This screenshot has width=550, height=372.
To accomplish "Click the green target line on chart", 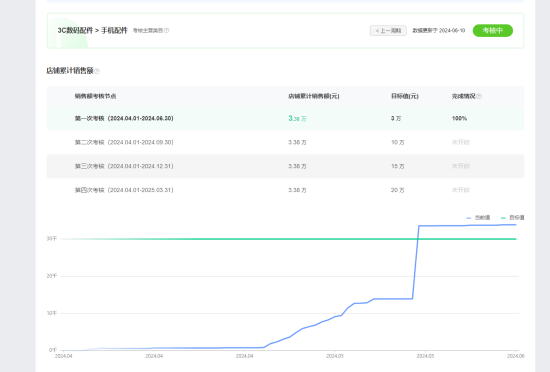I will coord(288,239).
